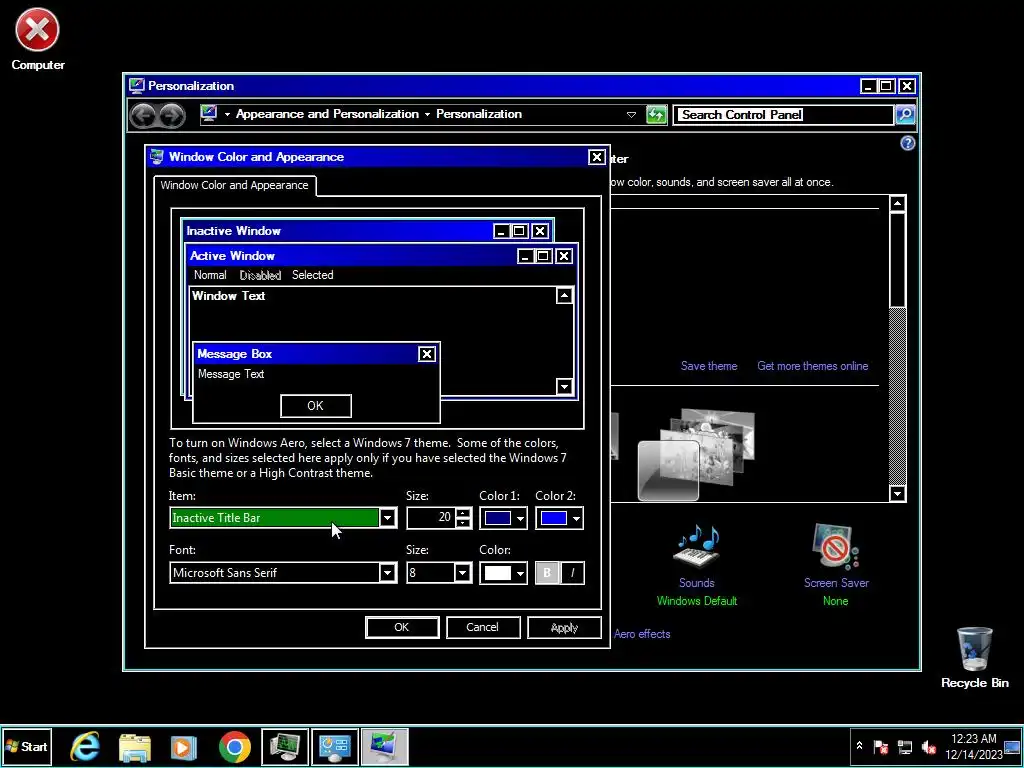
Task: Click Get more themes online link
Action: [x=812, y=366]
